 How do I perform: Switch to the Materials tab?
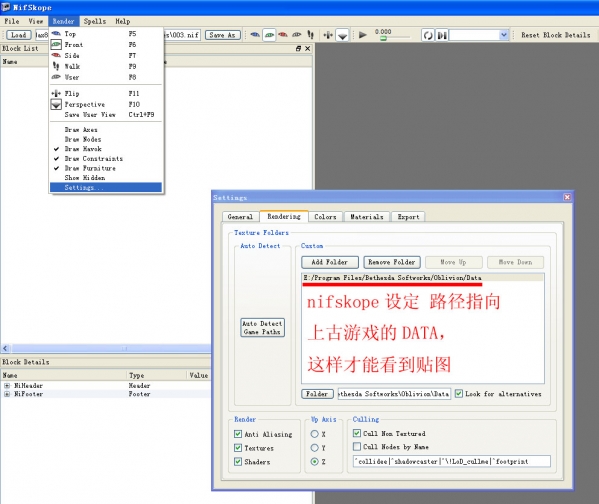tap(367, 217)
